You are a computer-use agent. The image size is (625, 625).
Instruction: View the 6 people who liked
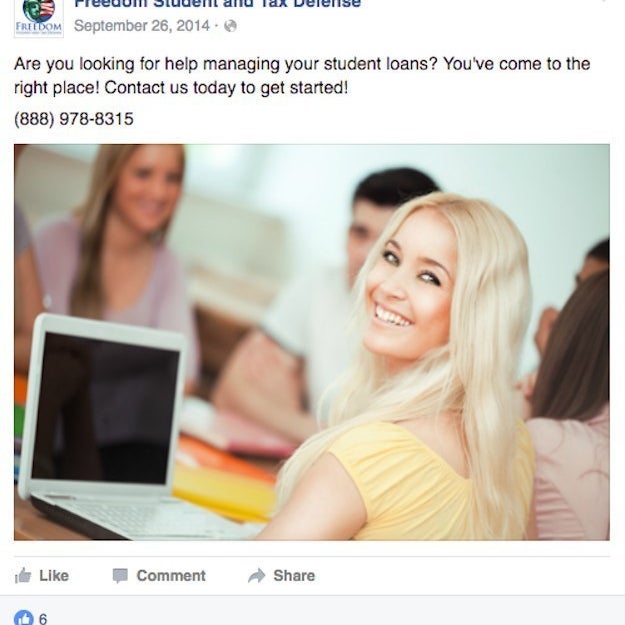(x=43, y=619)
